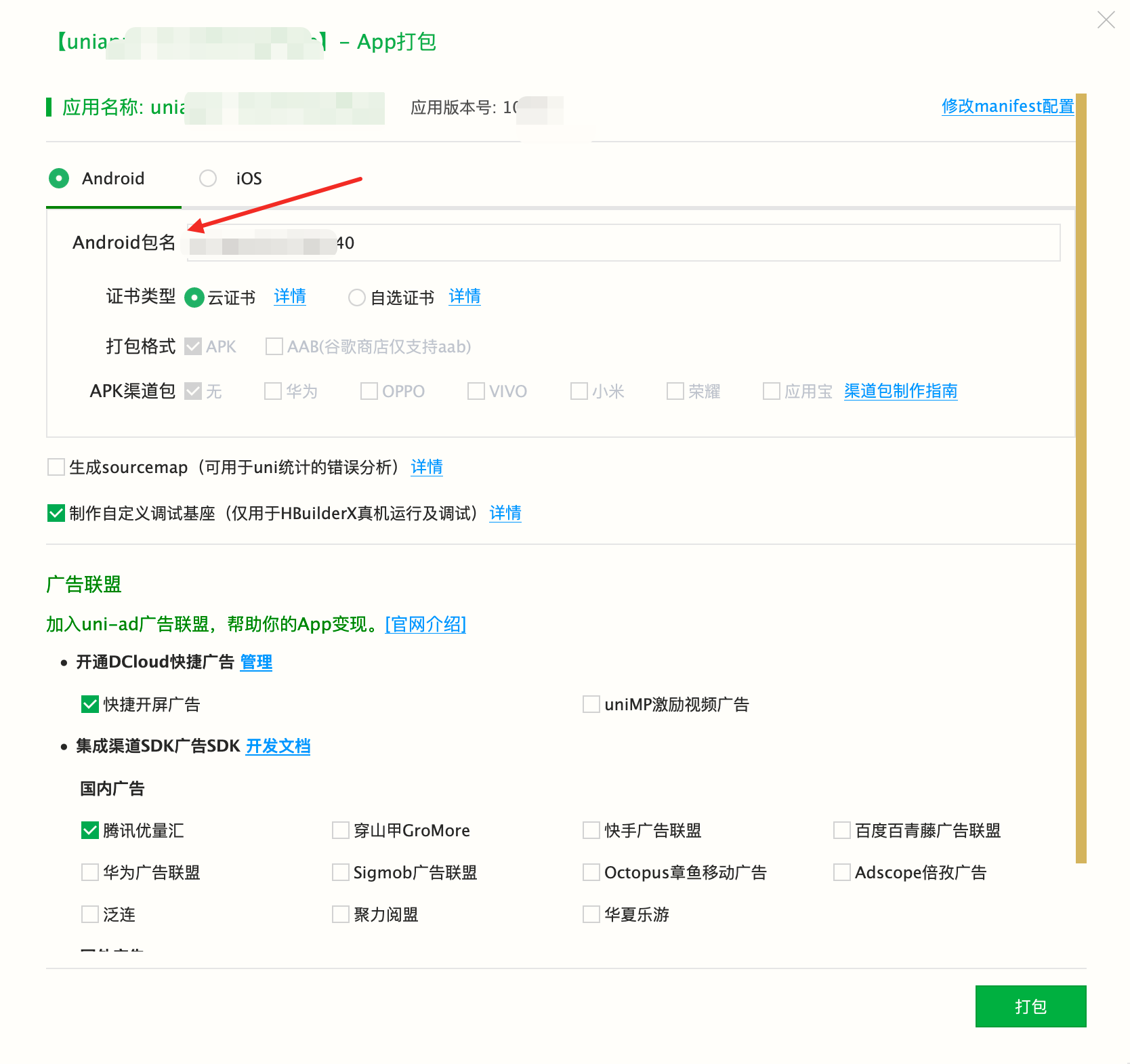Click the 管理 link for DCloud ads
This screenshot has height=1064, width=1130.
(256, 662)
